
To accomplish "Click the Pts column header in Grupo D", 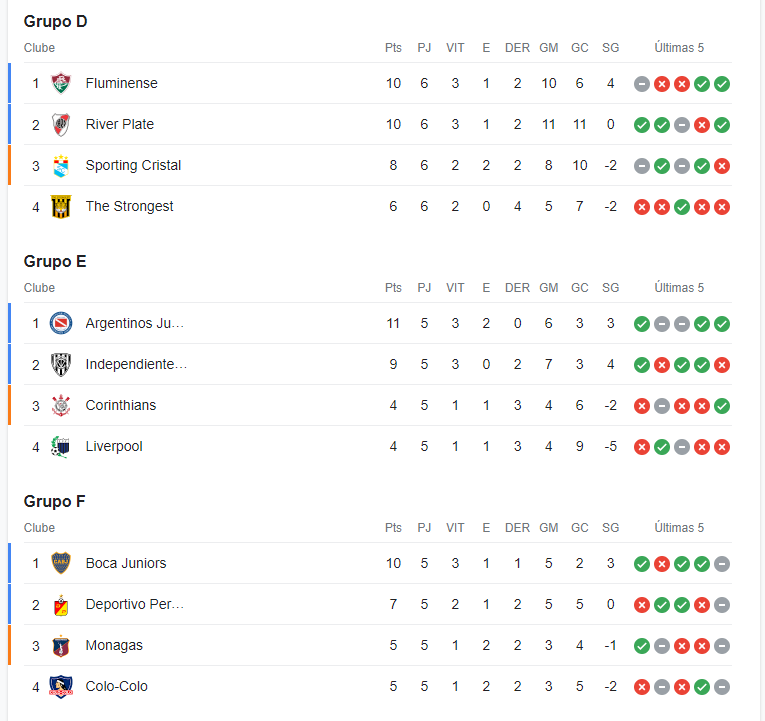I will click(393, 48).
